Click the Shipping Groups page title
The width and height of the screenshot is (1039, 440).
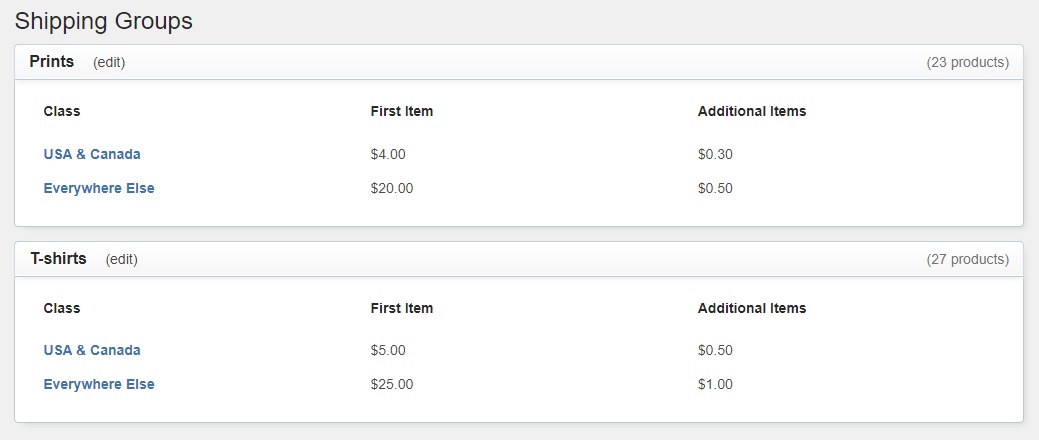coord(103,21)
